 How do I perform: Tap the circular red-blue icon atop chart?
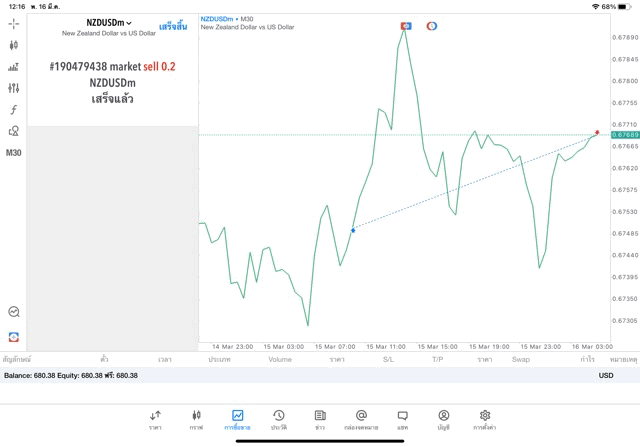[431, 26]
